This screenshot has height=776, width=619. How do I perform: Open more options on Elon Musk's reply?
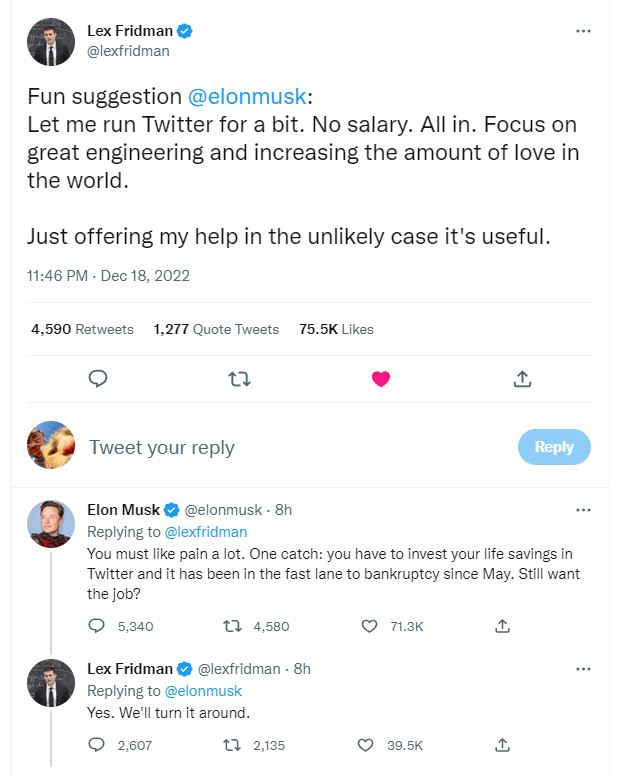coord(584,510)
